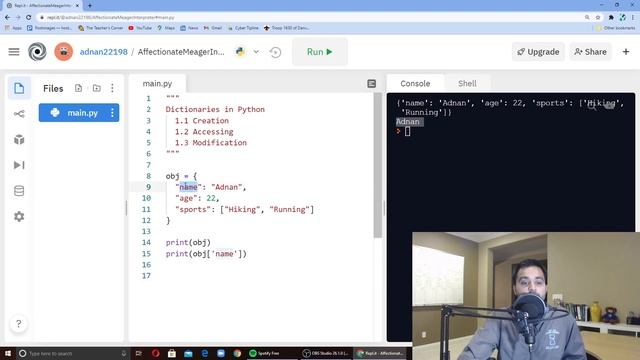Select main.py in the file tree
This screenshot has width=640, height=360.
tap(79, 113)
